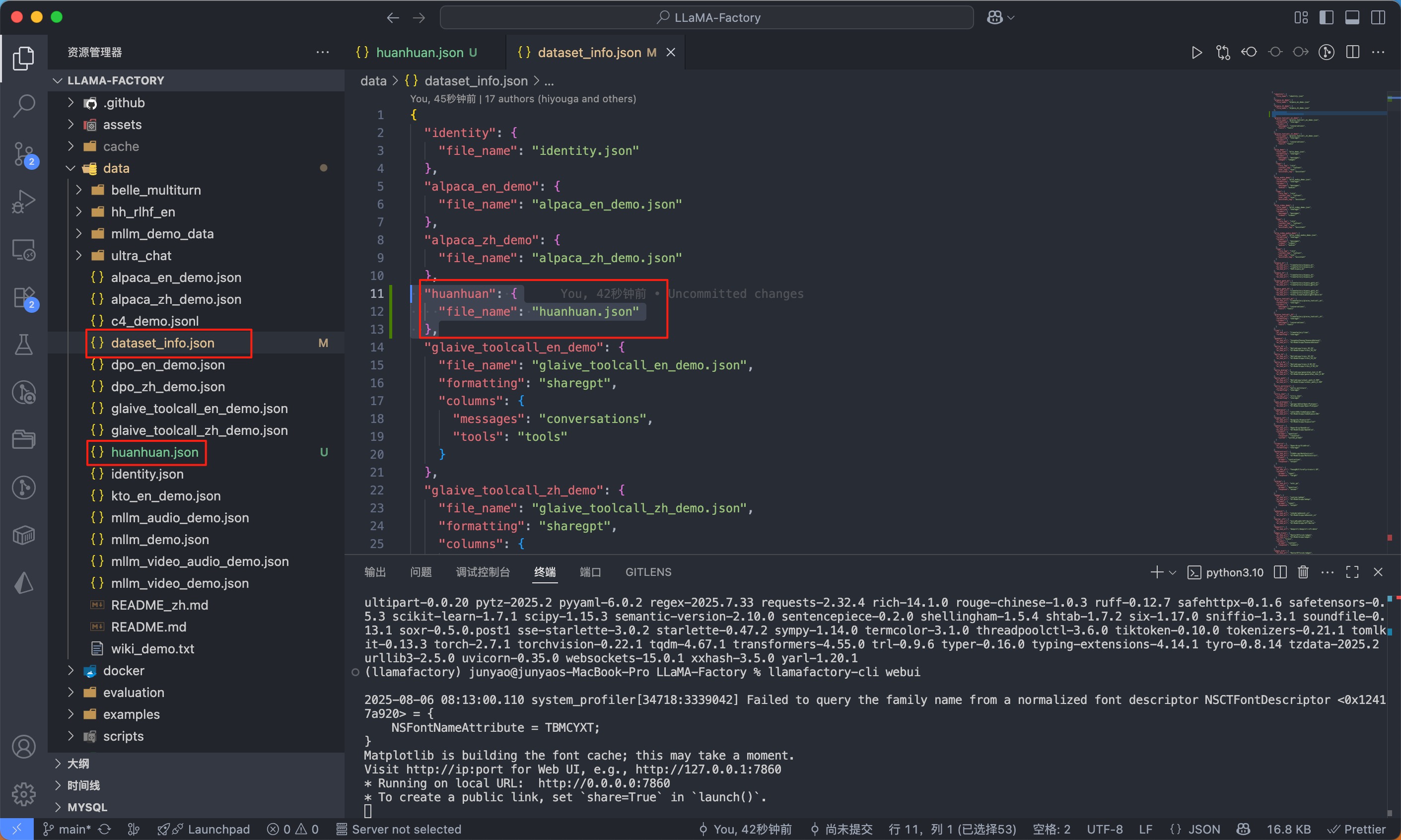Close the dataset_info.json tab
Screen dimensions: 1401x840
tap(671, 53)
